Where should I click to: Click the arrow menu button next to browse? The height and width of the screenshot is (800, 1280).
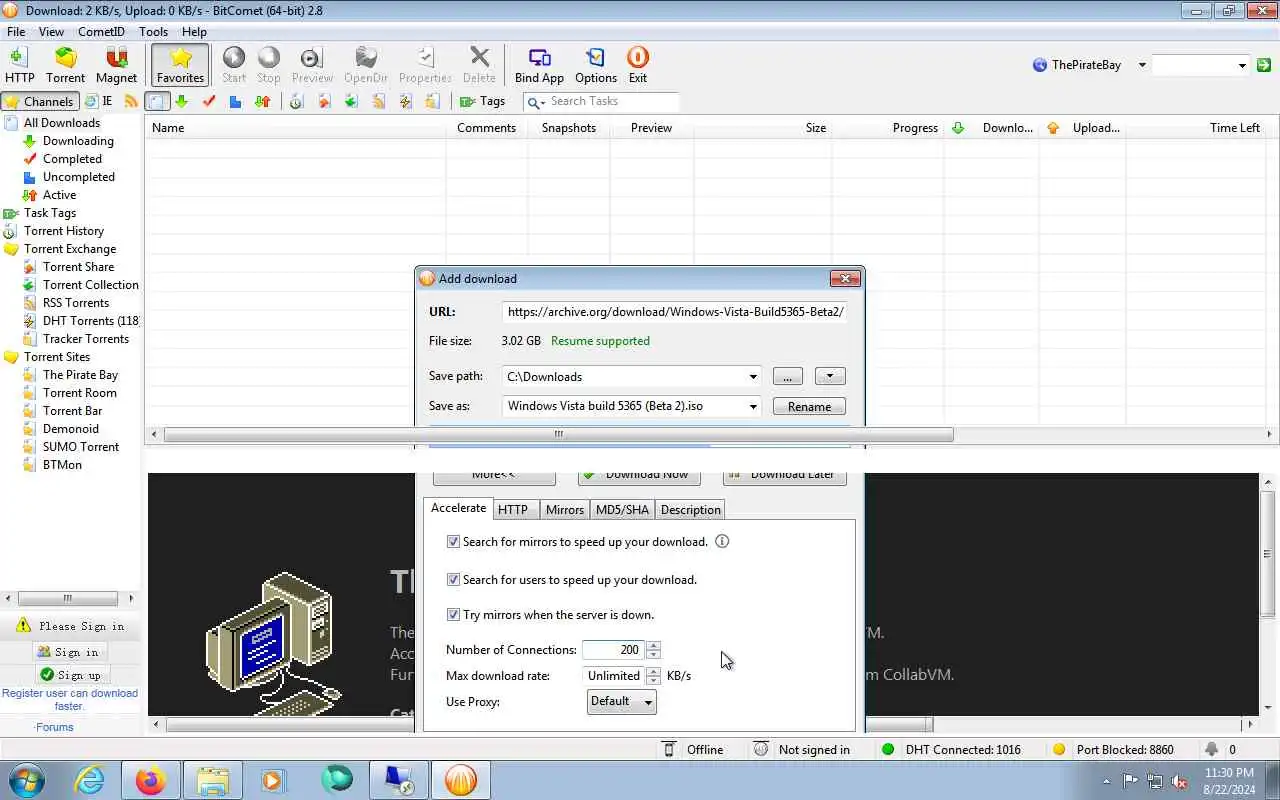click(x=830, y=376)
